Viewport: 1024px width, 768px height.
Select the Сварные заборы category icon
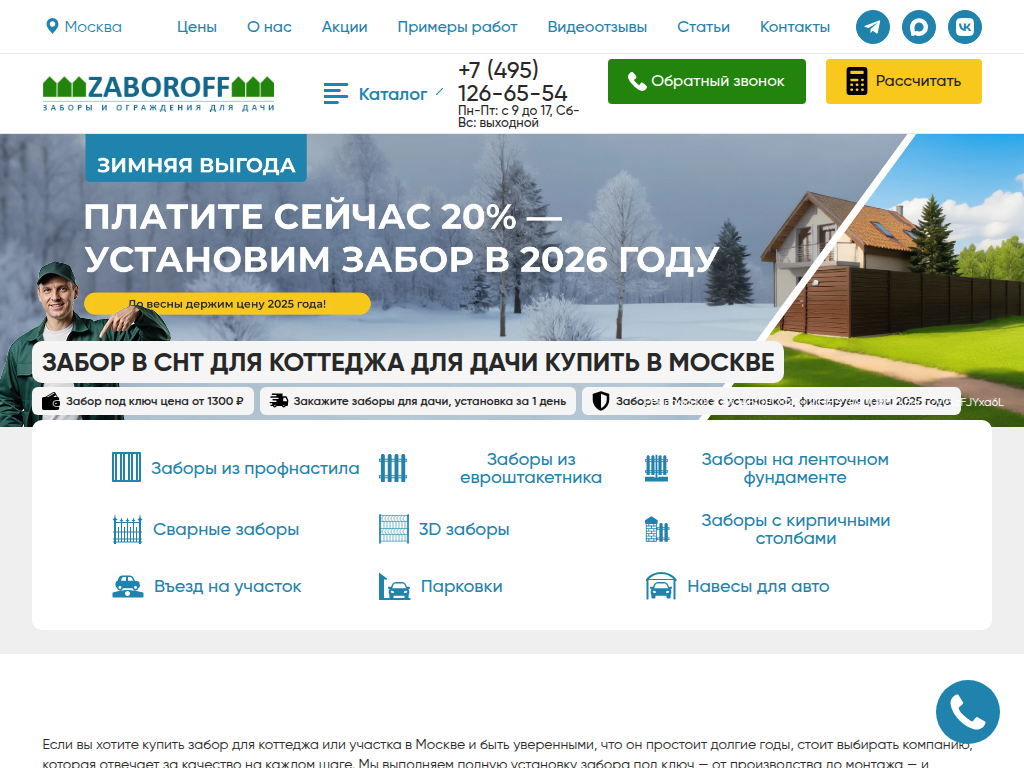pos(126,528)
